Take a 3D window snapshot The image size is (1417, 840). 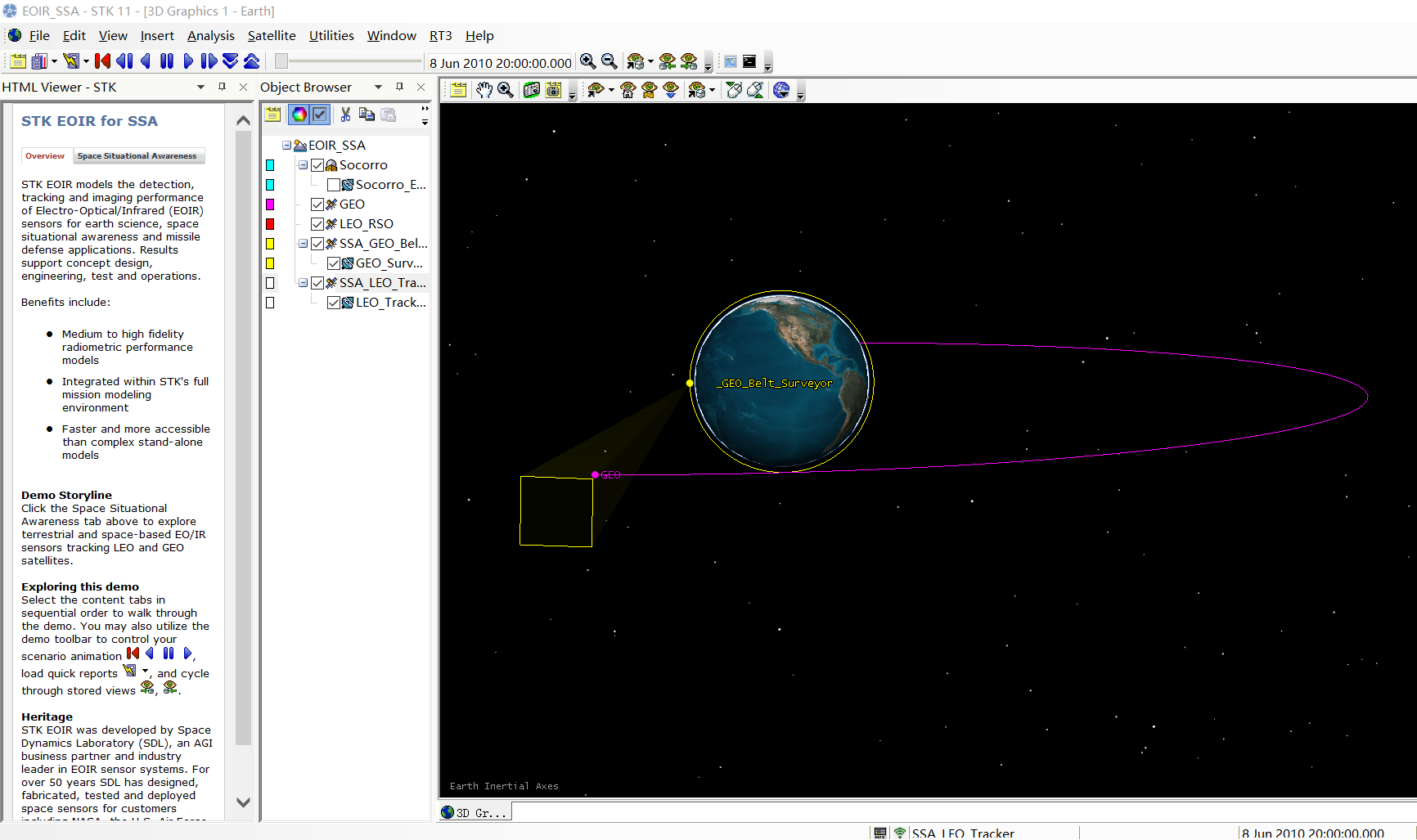click(532, 90)
